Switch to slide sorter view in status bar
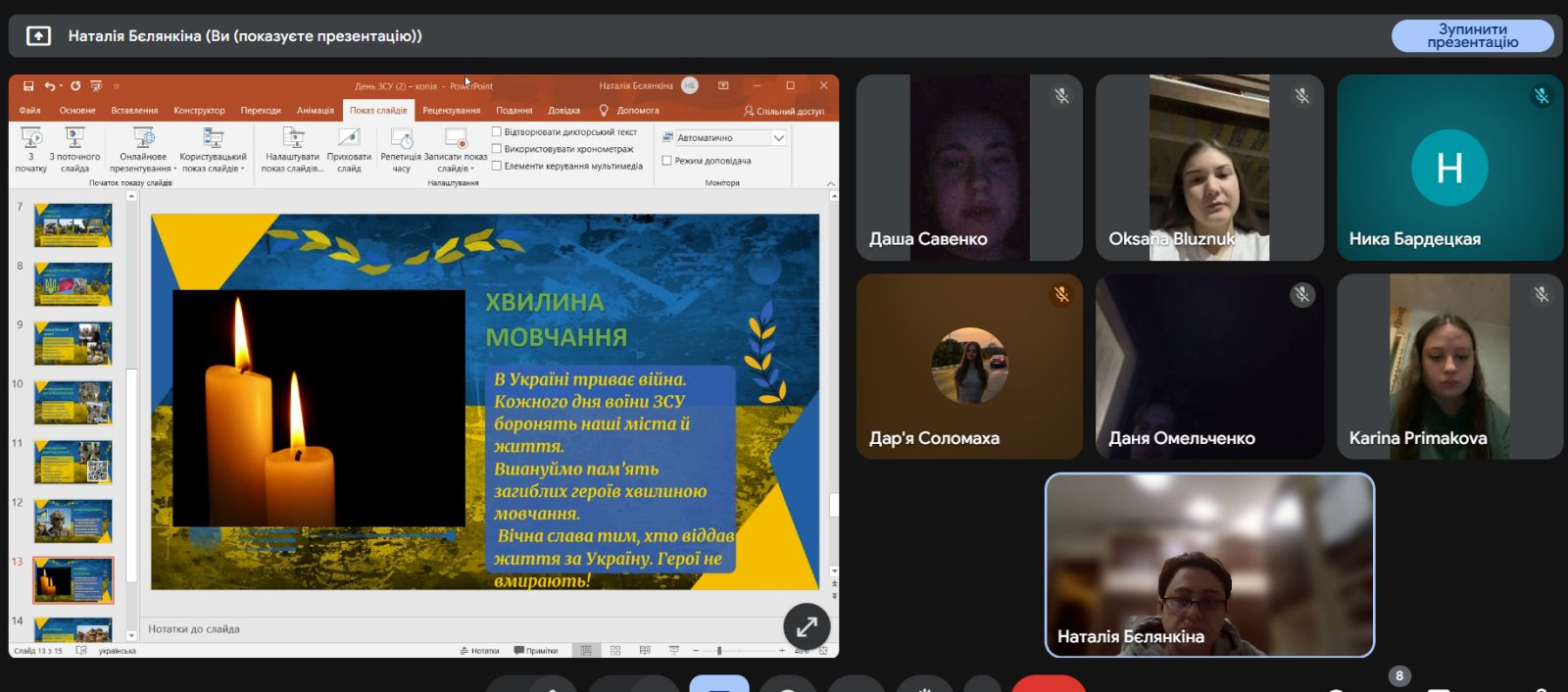Screen dimensions: 1568x692 [615, 651]
